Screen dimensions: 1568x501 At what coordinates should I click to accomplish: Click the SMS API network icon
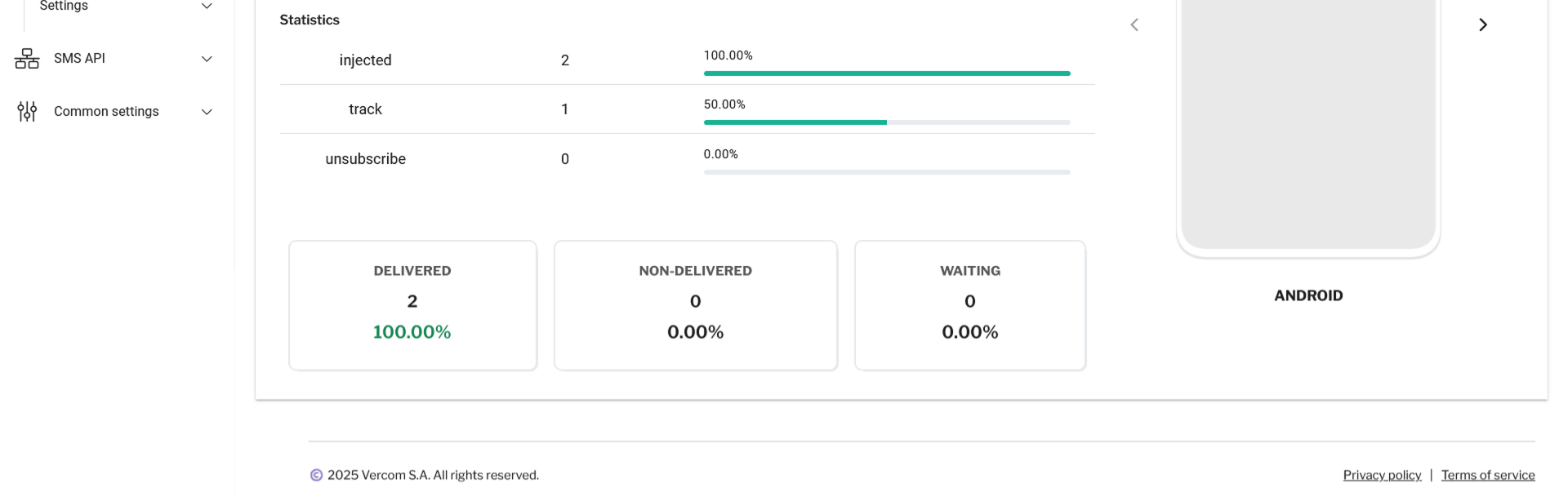click(x=27, y=59)
